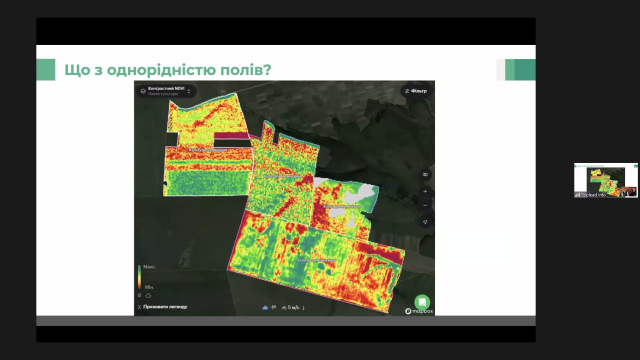
Task: Switch map to 3D view
Action: (425, 174)
